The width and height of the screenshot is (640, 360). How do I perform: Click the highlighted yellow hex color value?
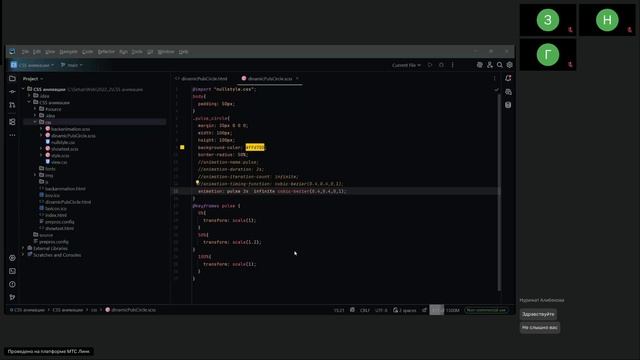pos(255,147)
